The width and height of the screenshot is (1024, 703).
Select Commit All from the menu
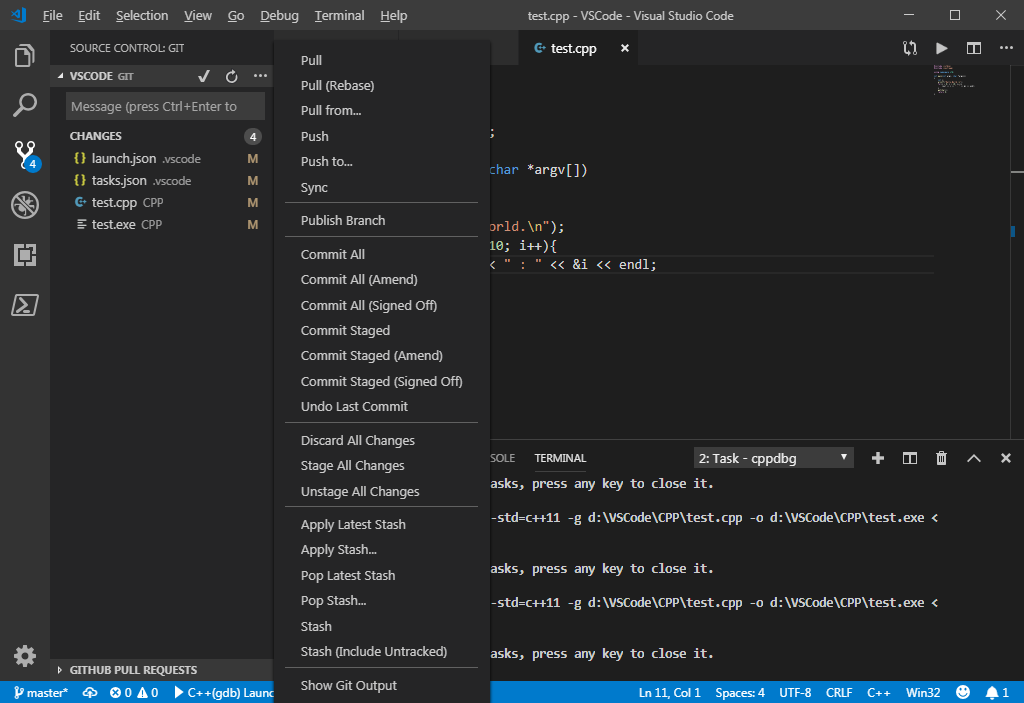[x=332, y=254]
